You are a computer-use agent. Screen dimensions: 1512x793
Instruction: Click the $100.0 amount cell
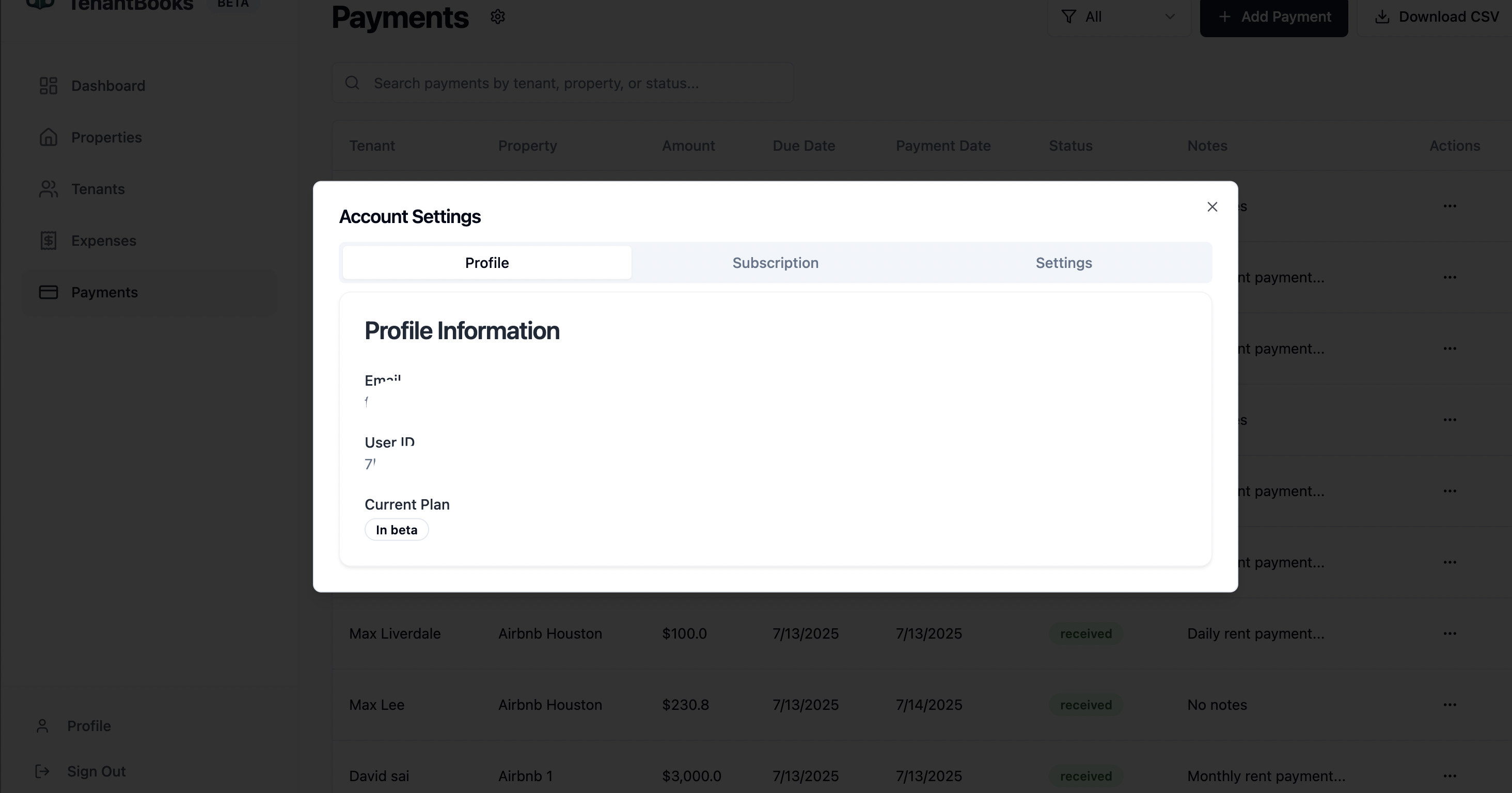[684, 634]
